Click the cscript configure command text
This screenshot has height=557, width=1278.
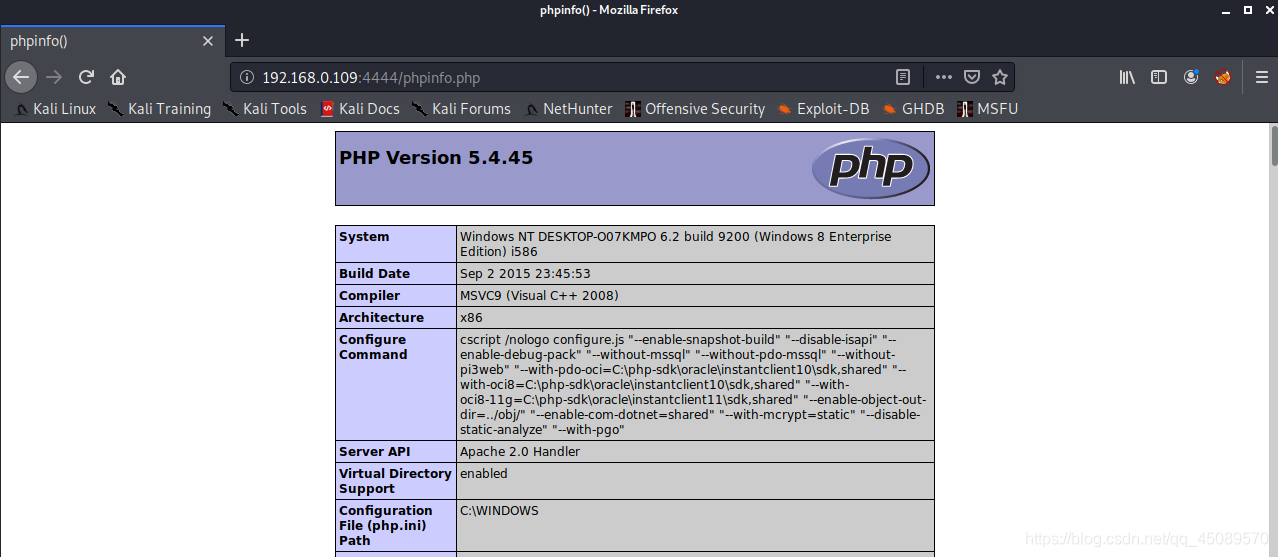[693, 385]
